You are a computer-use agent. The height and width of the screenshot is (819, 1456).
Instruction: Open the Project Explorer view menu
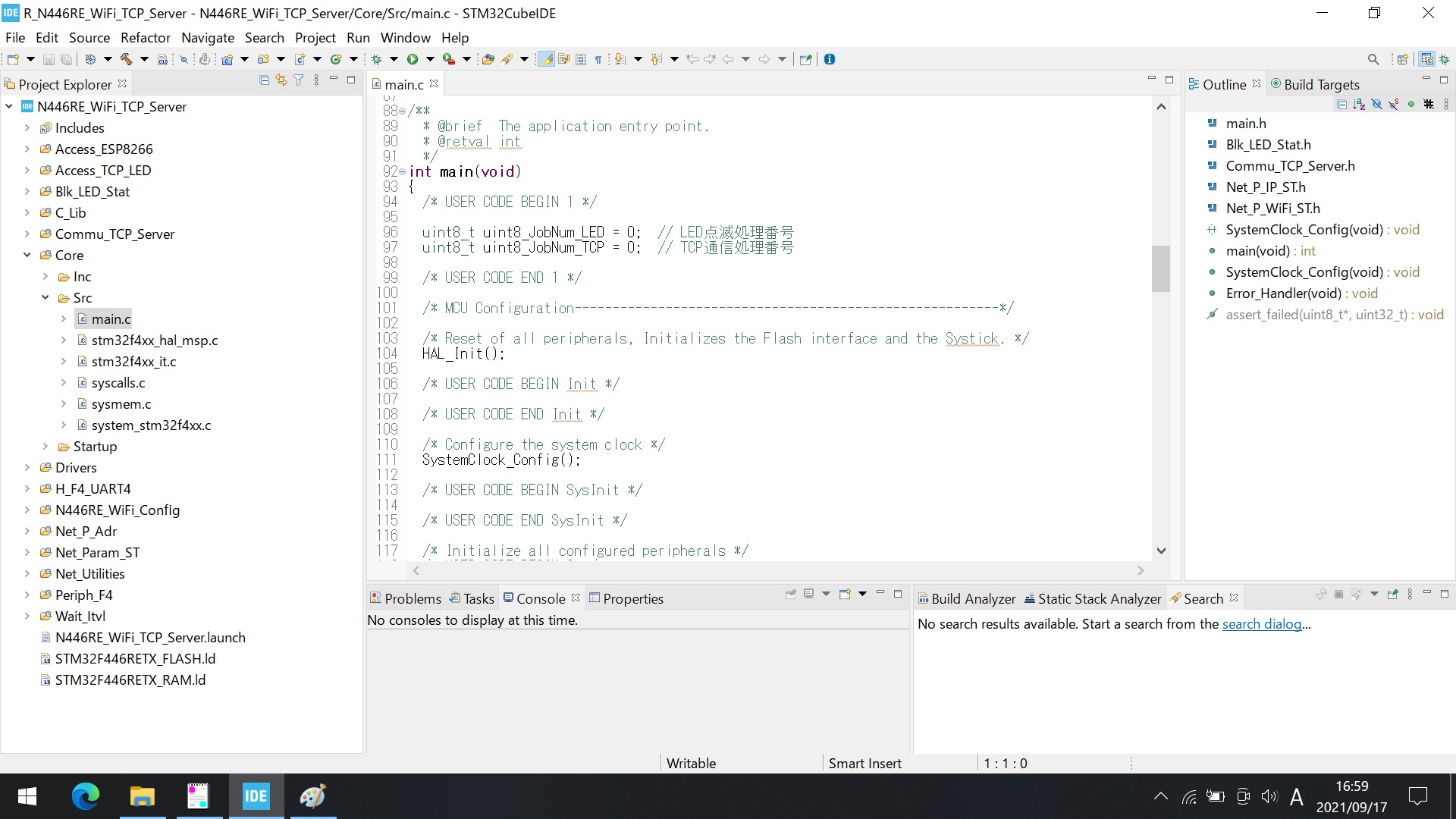tap(316, 80)
